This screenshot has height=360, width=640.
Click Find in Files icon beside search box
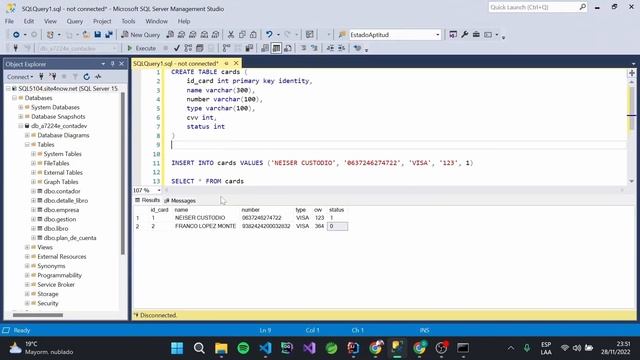pyautogui.click(x=342, y=35)
